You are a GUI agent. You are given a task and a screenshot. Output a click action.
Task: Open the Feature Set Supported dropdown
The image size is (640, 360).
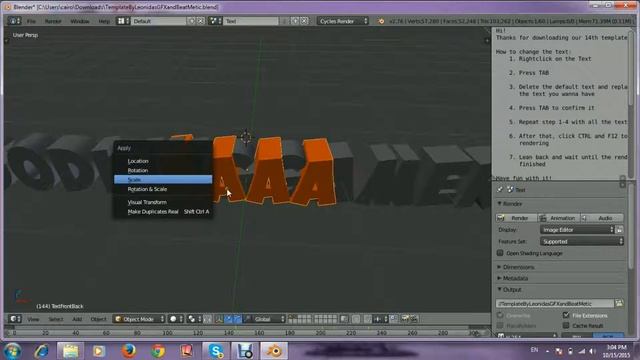[582, 241]
